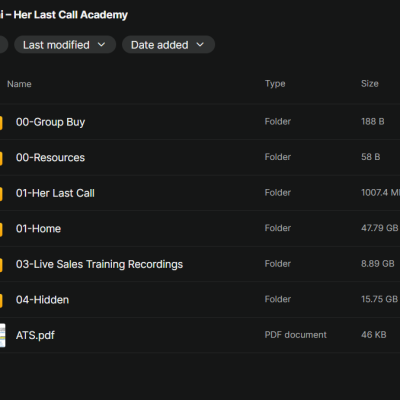Open the 00-Group Buy folder
The width and height of the screenshot is (400, 400).
tap(50, 122)
